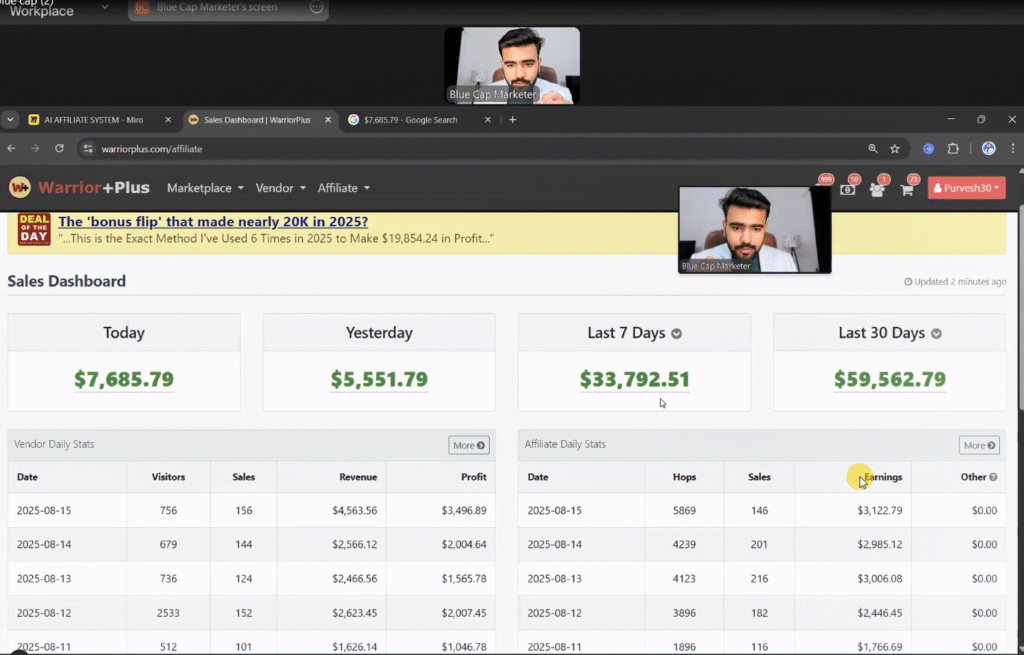The height and width of the screenshot is (655, 1024).
Task: Open the three-dot options for shared screen
Action: [316, 8]
